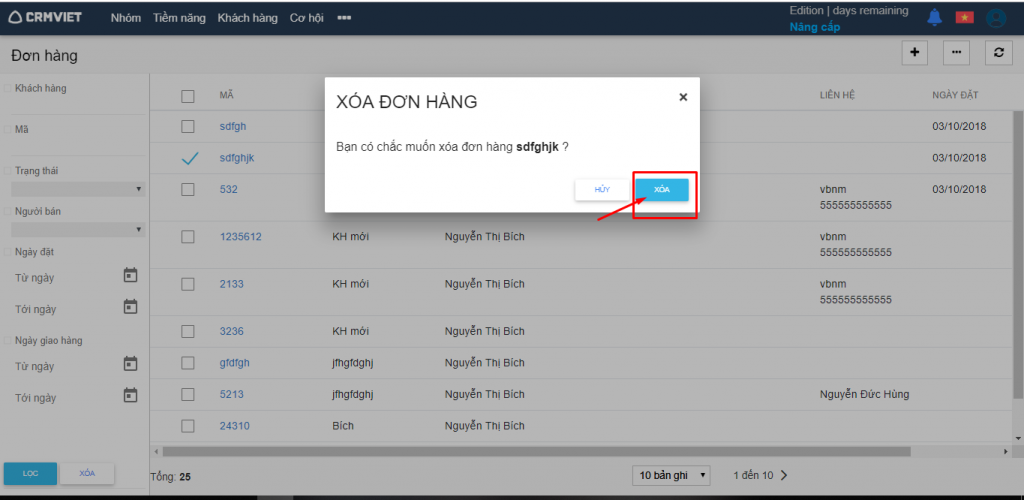
Task: Expand the Trạng thái dropdown
Action: pyautogui.click(x=76, y=189)
